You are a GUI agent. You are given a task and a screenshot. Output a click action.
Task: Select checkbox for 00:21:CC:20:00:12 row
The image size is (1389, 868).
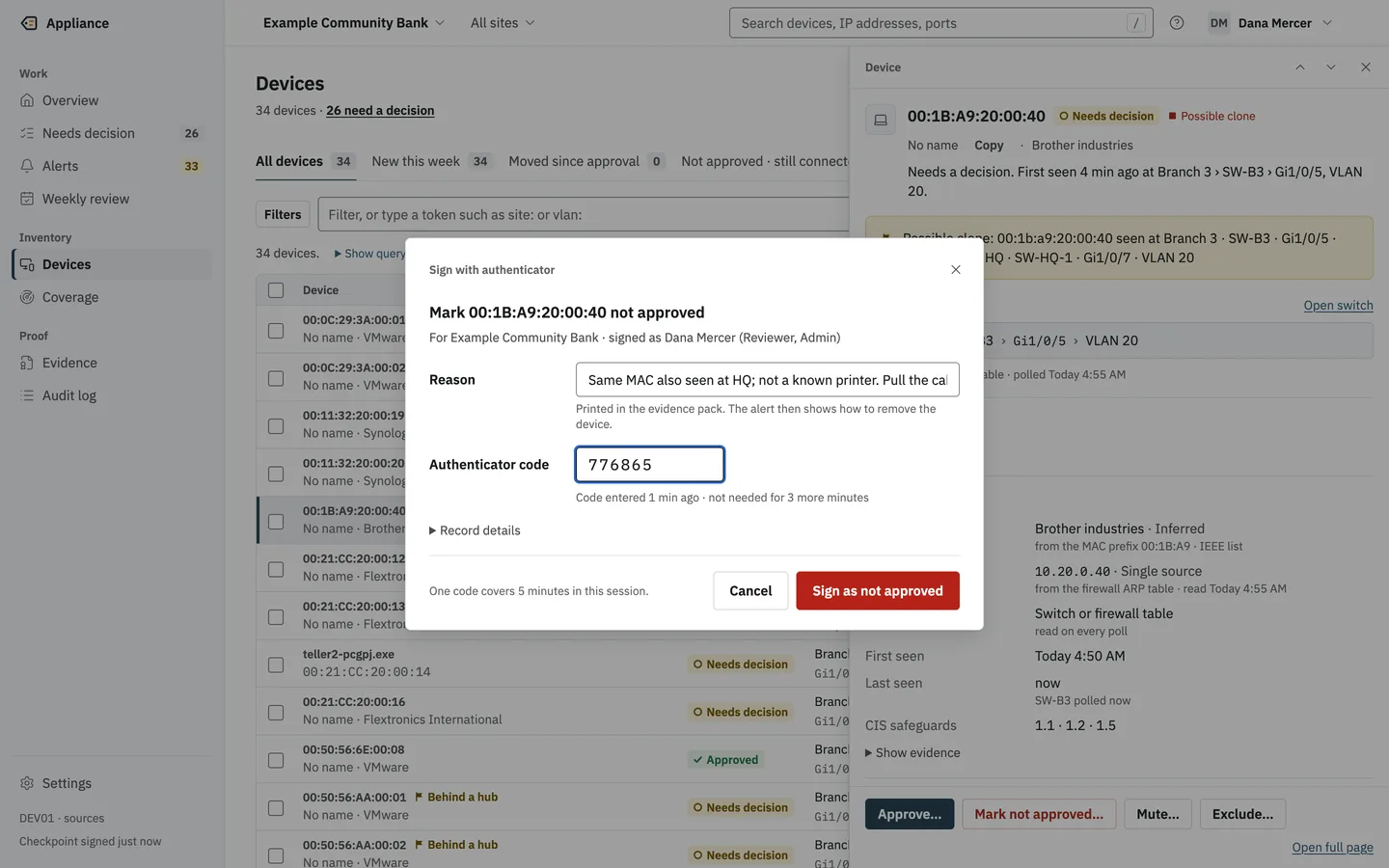tap(276, 569)
